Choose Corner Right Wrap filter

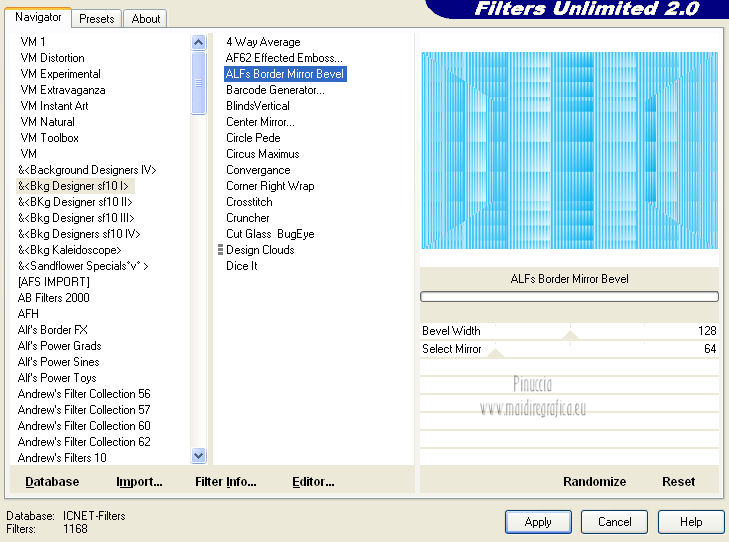270,186
